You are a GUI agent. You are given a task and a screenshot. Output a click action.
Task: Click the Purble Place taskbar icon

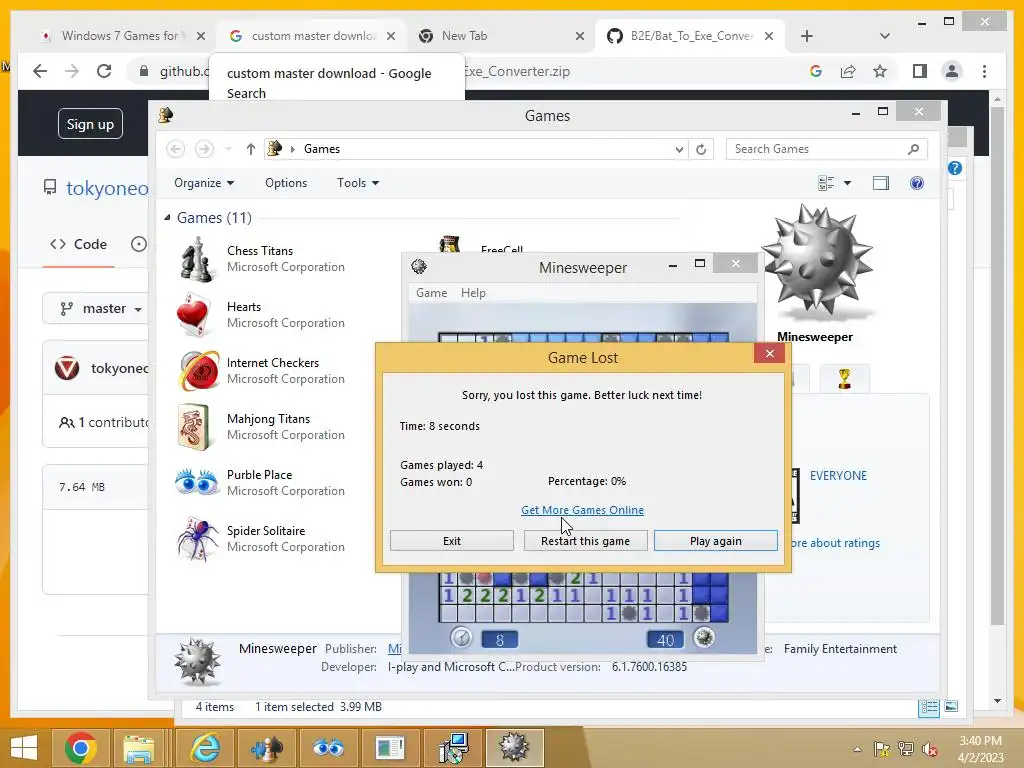pyautogui.click(x=328, y=748)
